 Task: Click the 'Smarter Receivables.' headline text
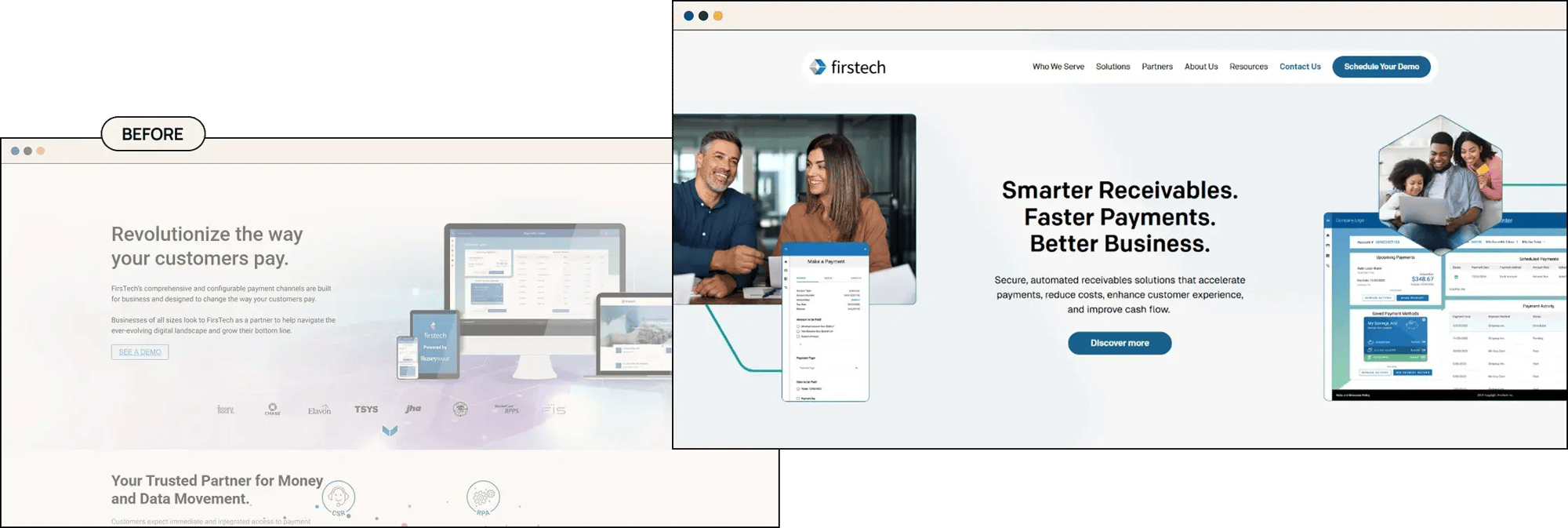click(1120, 191)
